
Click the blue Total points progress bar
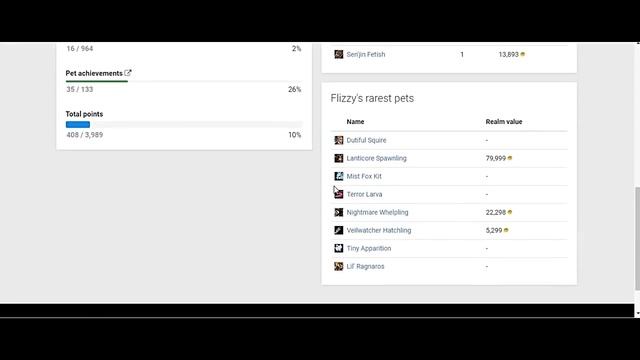[78, 124]
